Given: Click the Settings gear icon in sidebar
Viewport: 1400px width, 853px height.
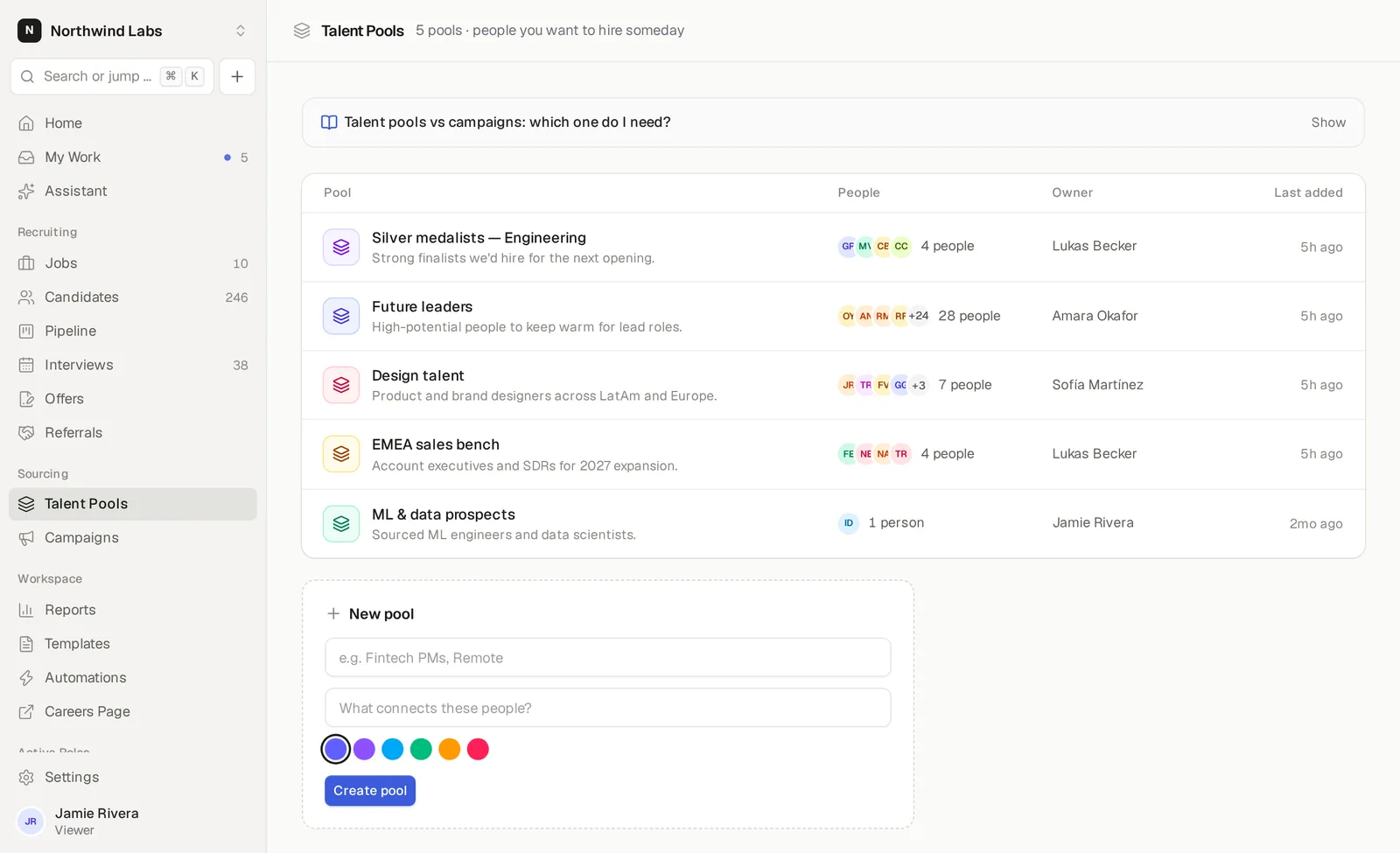Looking at the screenshot, I should pyautogui.click(x=26, y=777).
